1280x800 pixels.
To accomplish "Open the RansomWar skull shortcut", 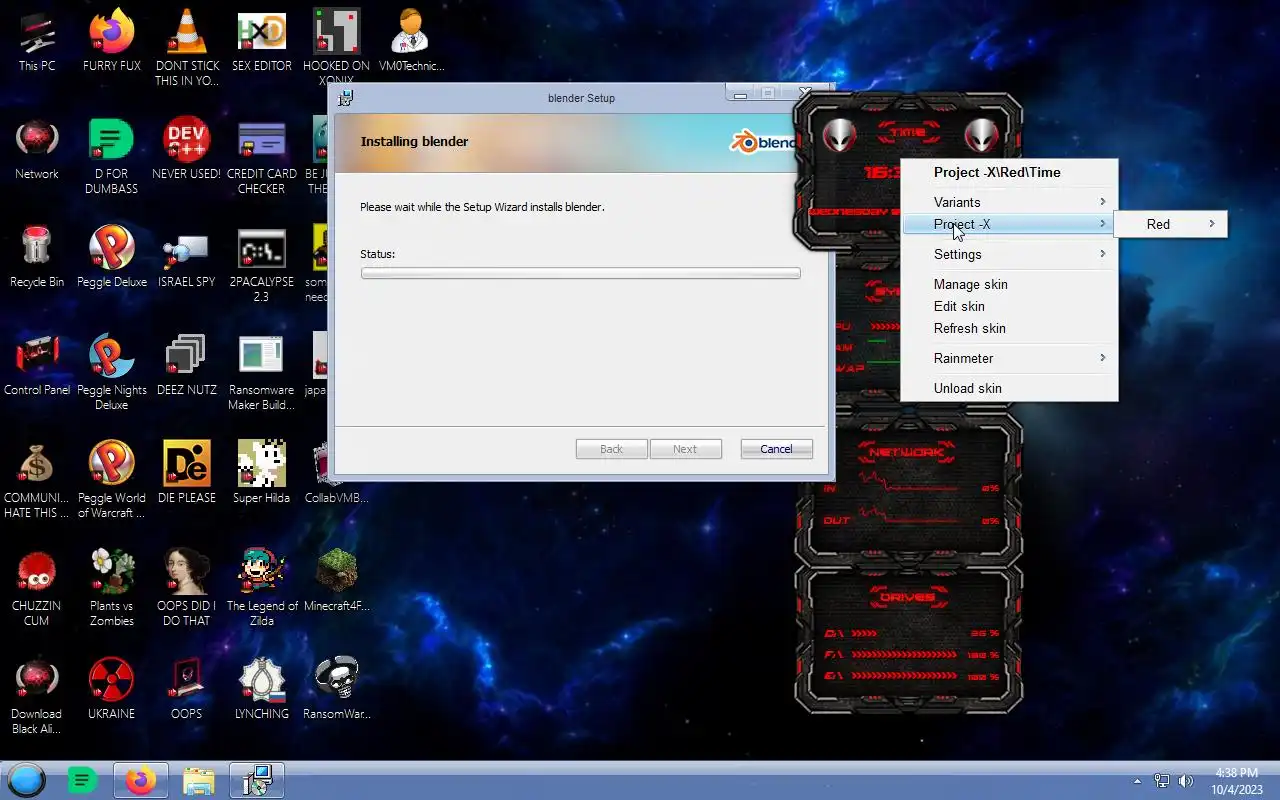I will pos(336,688).
